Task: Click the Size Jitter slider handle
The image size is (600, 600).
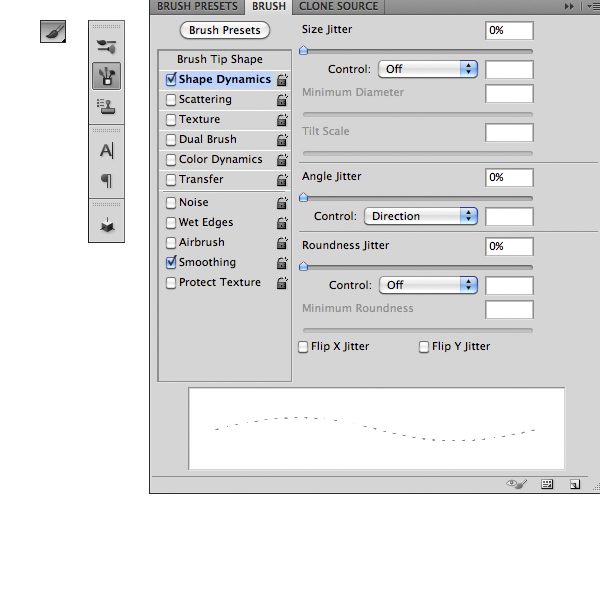Action: coord(303,50)
